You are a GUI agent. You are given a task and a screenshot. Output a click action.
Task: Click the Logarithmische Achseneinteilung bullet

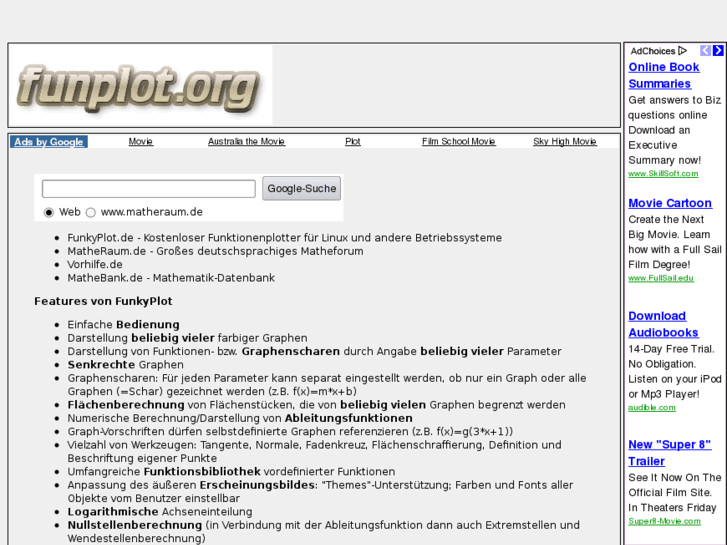click(160, 512)
